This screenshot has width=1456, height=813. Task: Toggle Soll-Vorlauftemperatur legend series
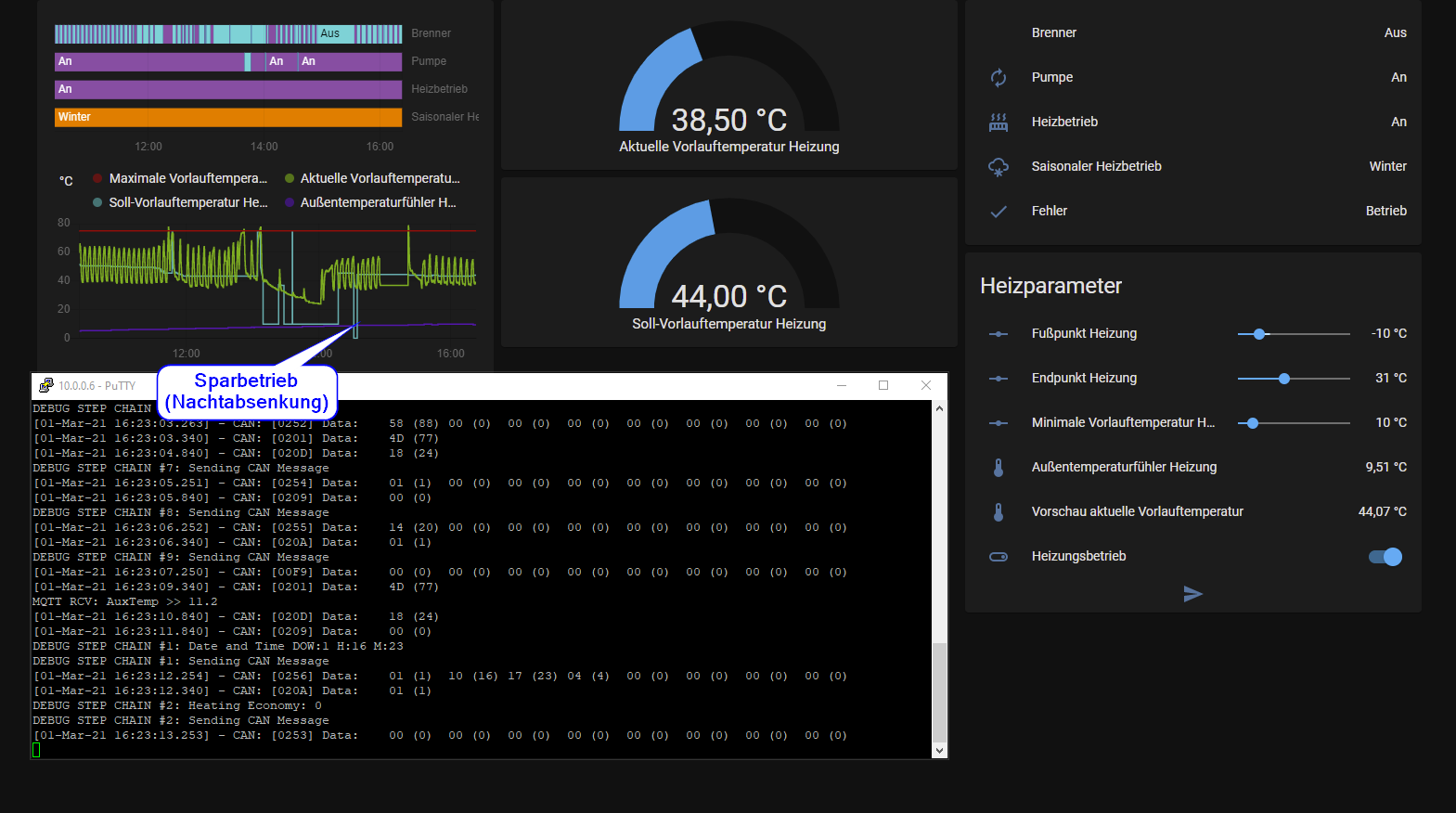pos(180,202)
